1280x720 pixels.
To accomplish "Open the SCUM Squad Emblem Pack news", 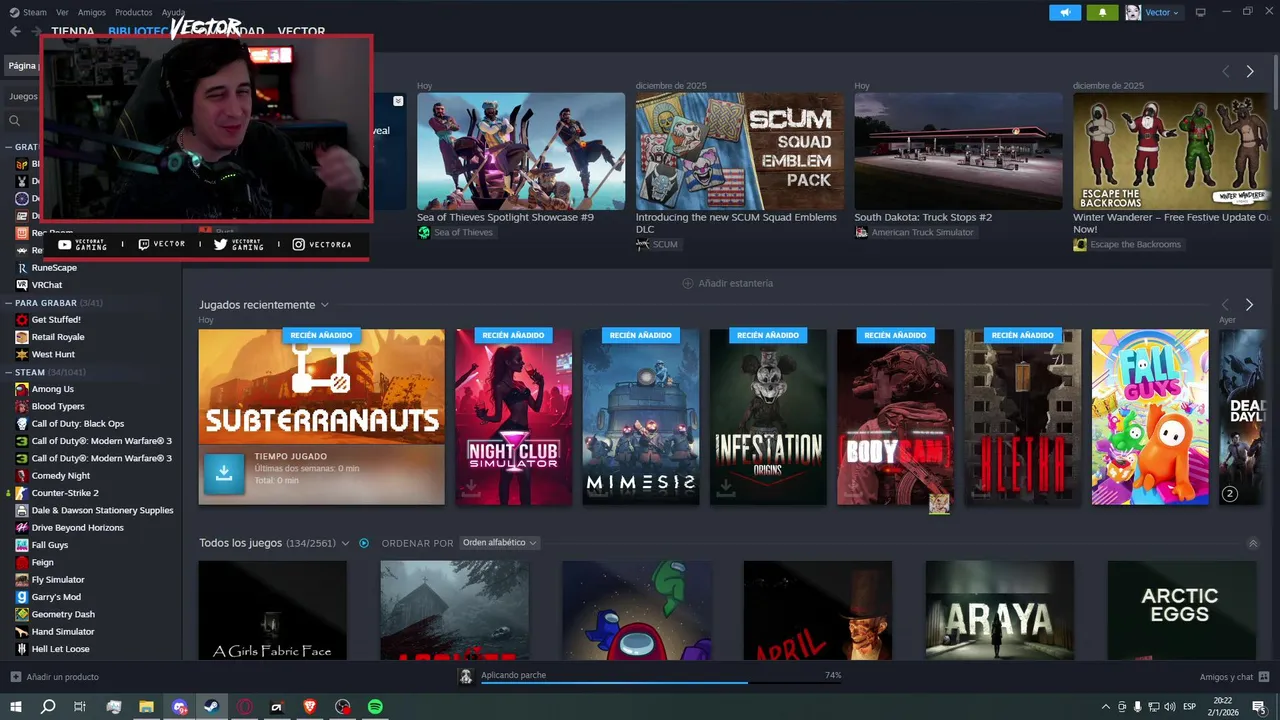I will pos(739,151).
